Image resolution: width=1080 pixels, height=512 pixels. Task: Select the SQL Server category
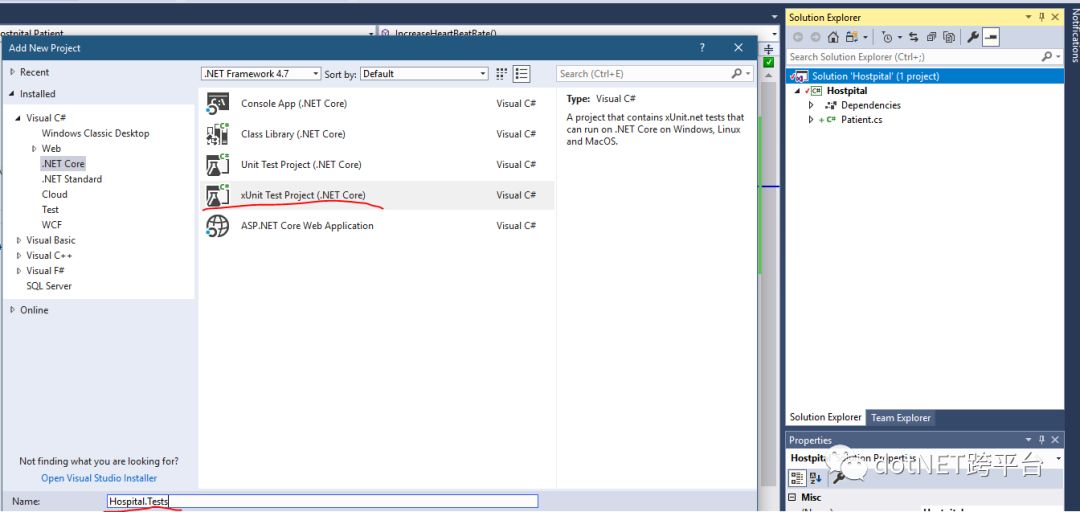49,285
